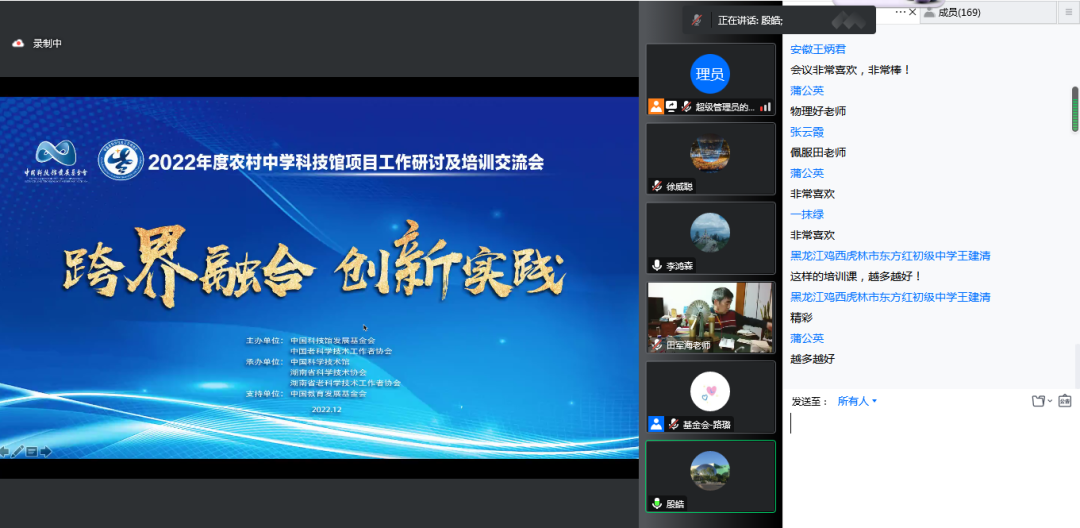Screen dimensions: 1080x528
Task: Open the 所有人 recipient dropdown
Action: [x=857, y=401]
